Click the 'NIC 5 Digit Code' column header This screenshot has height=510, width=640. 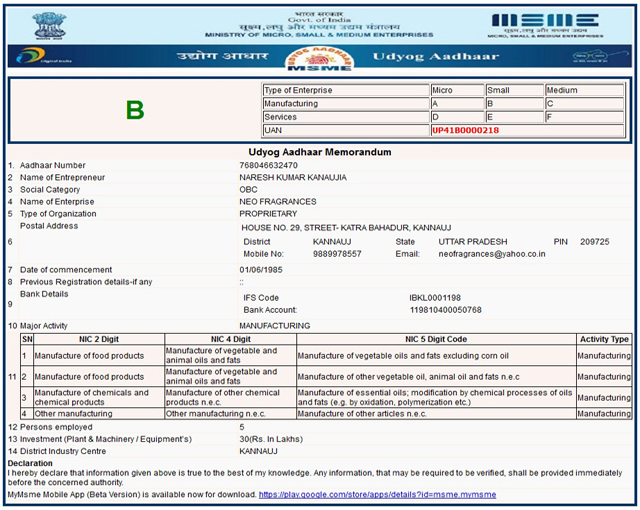(x=436, y=340)
